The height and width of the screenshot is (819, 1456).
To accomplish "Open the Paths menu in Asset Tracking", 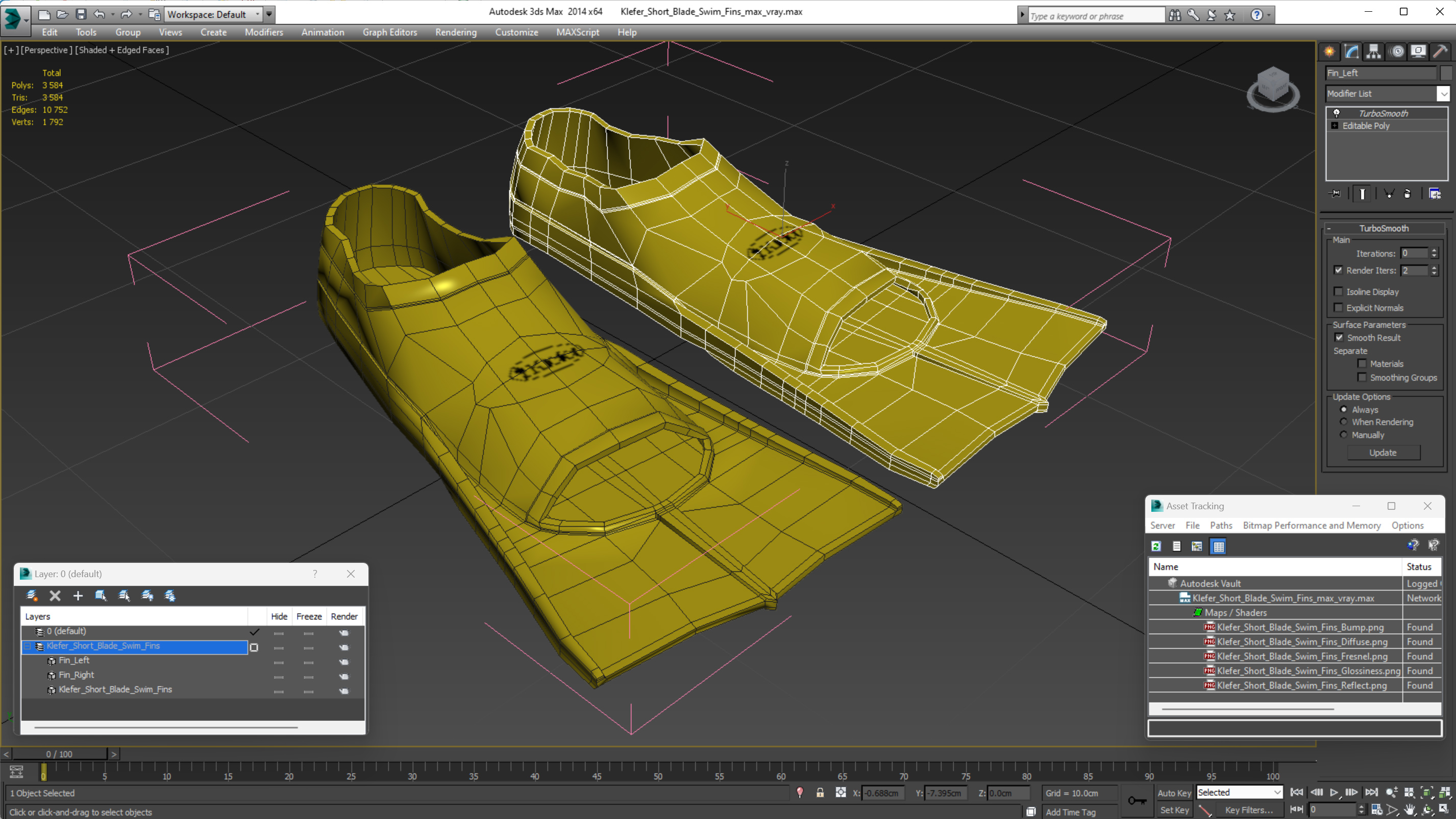I will click(x=1221, y=525).
